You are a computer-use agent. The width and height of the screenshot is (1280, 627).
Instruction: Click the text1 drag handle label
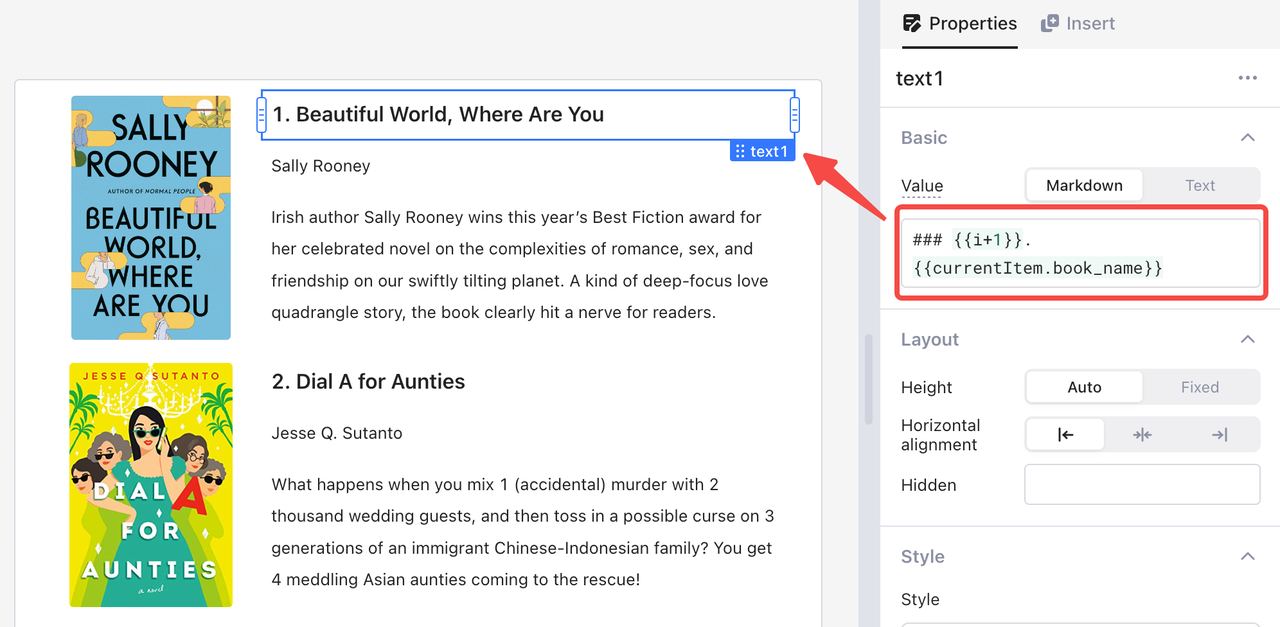pyautogui.click(x=762, y=151)
